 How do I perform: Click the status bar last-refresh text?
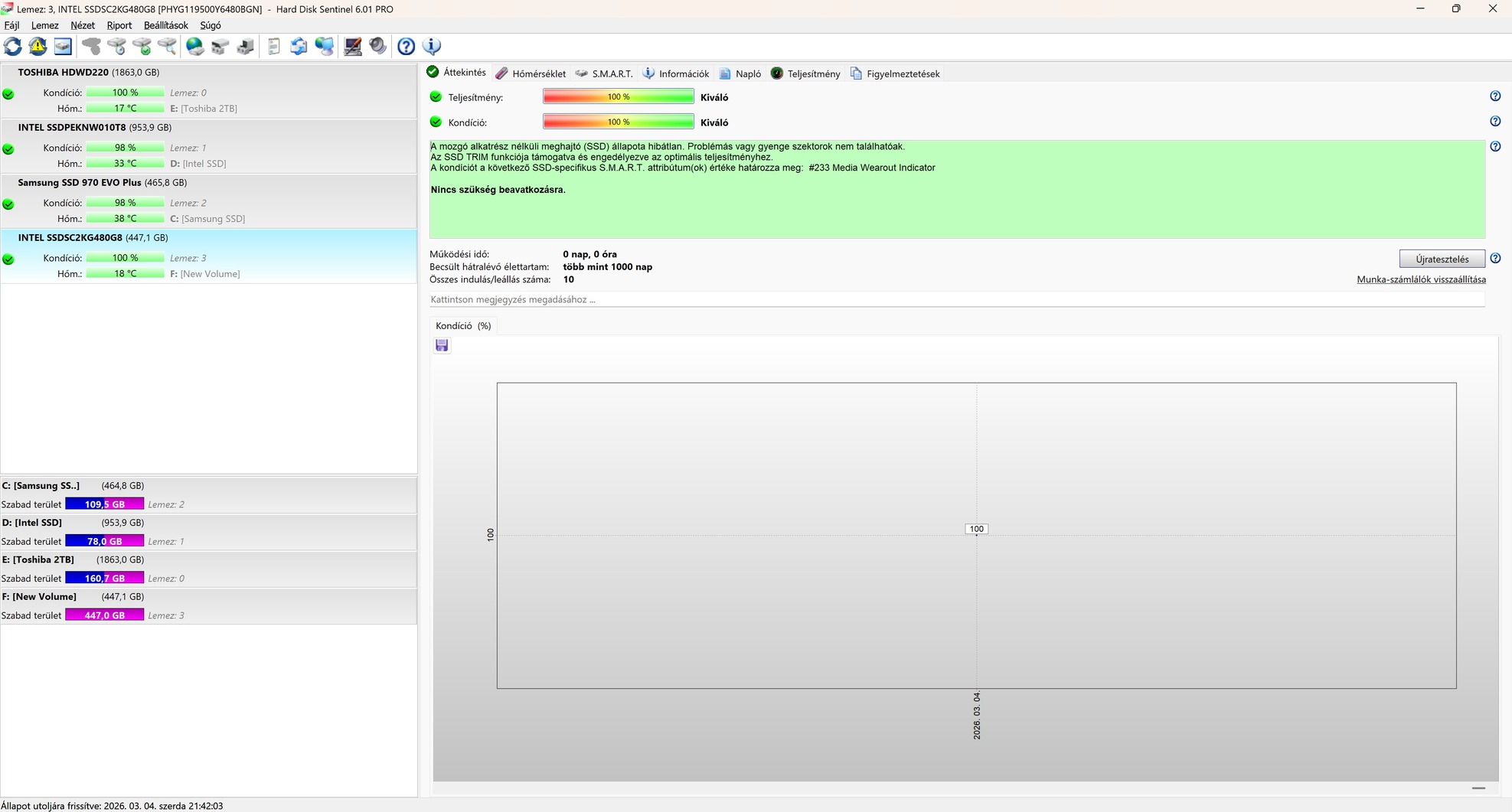click(x=113, y=806)
